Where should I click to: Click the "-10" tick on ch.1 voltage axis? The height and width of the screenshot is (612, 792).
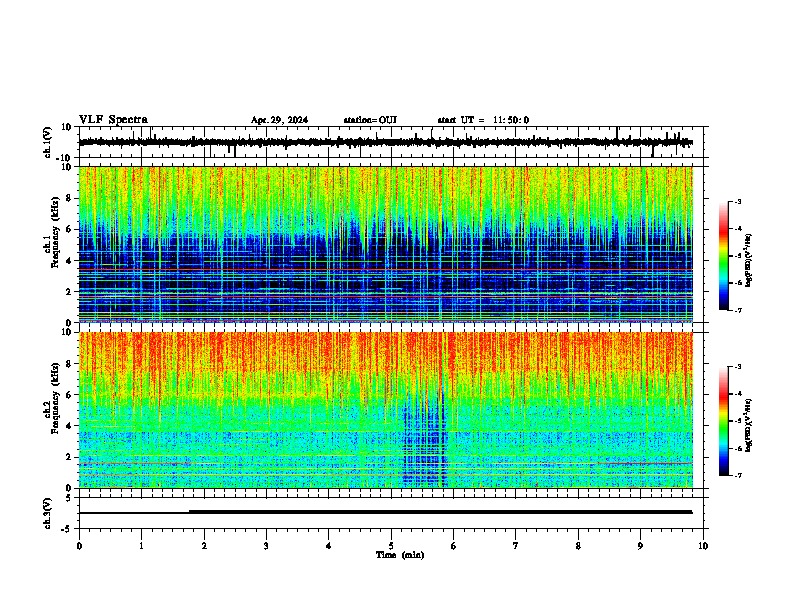coord(64,158)
